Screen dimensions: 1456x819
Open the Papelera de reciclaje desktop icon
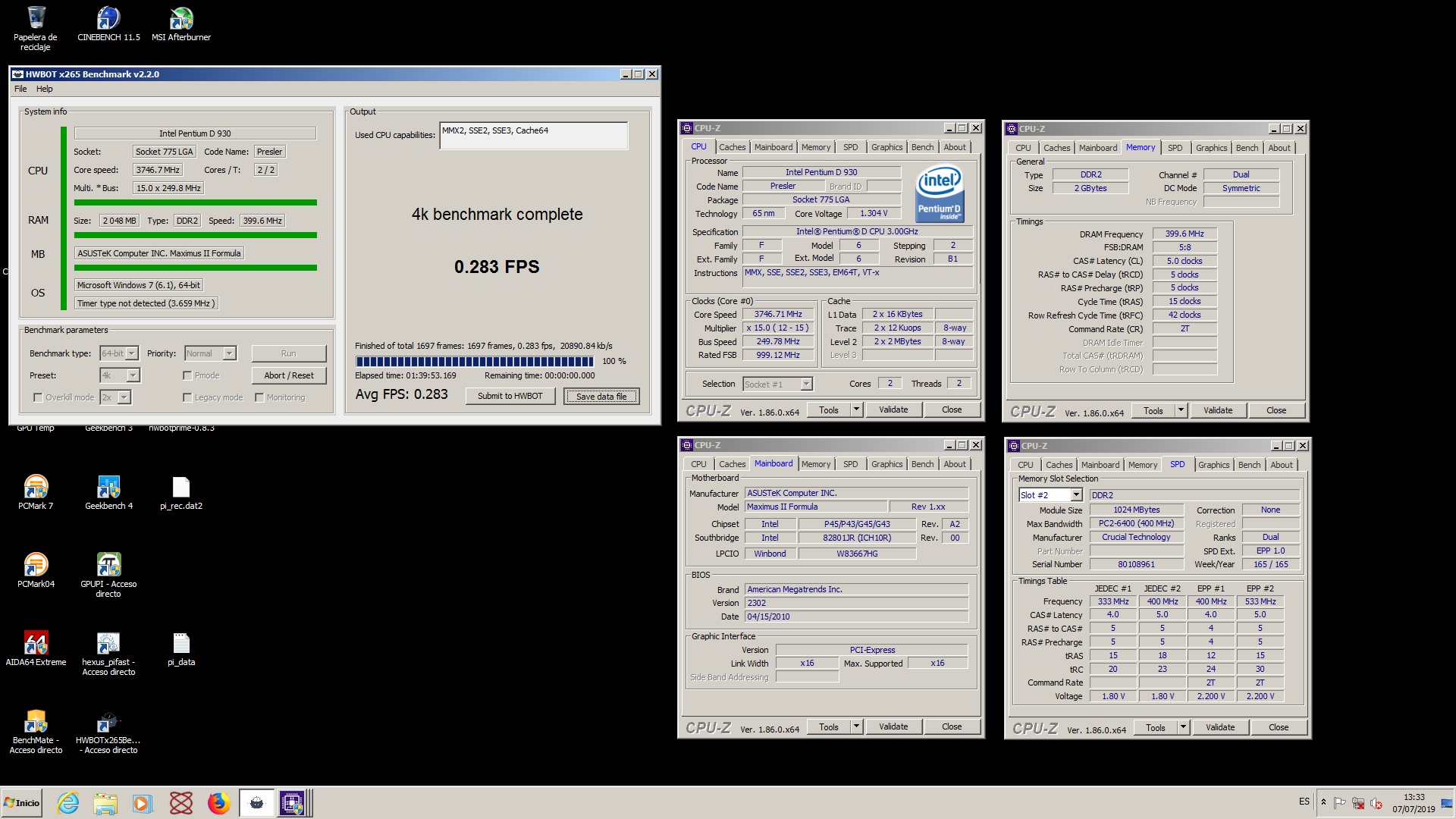36,28
